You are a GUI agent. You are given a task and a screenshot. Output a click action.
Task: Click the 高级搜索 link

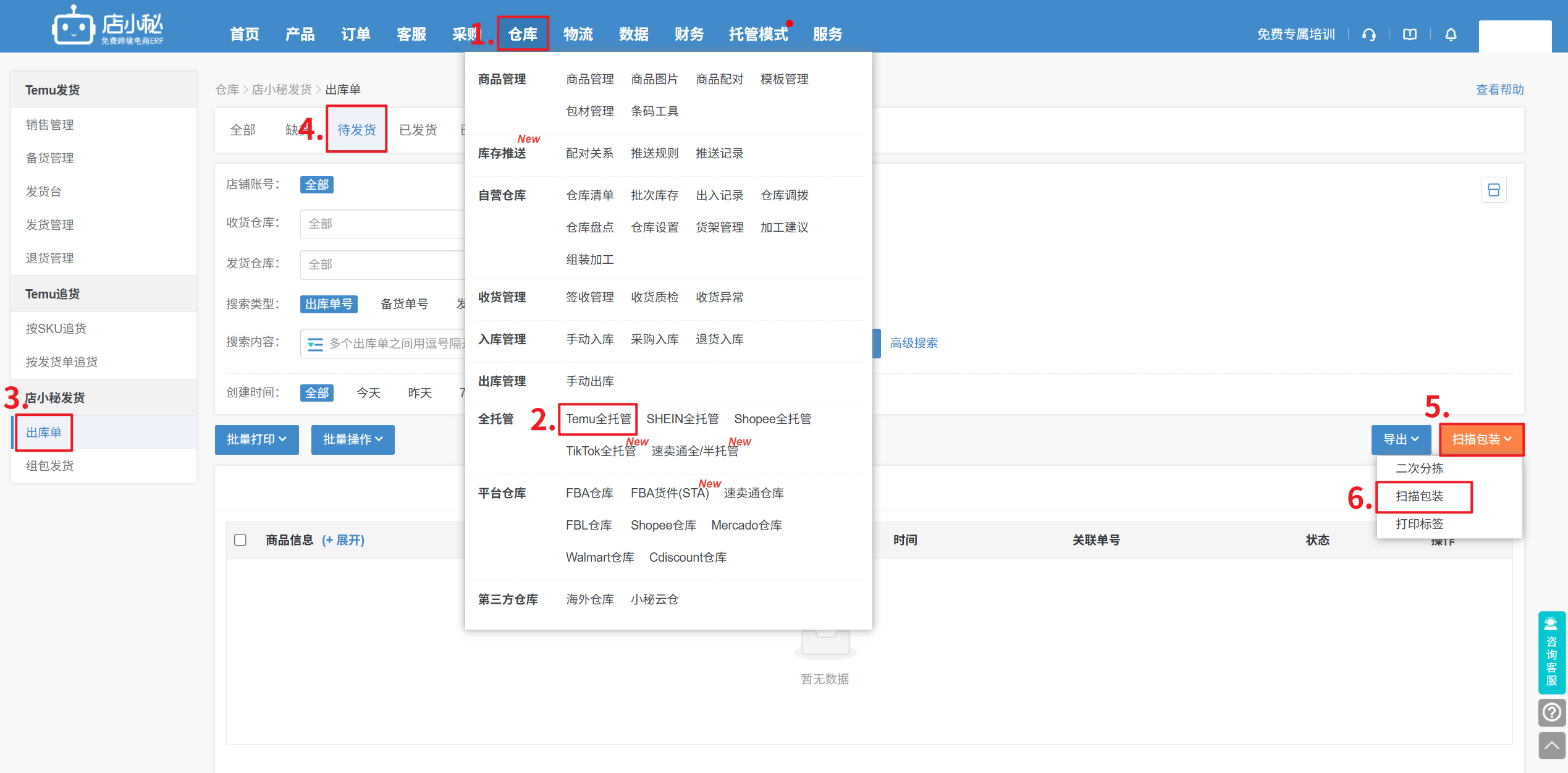pyautogui.click(x=913, y=343)
